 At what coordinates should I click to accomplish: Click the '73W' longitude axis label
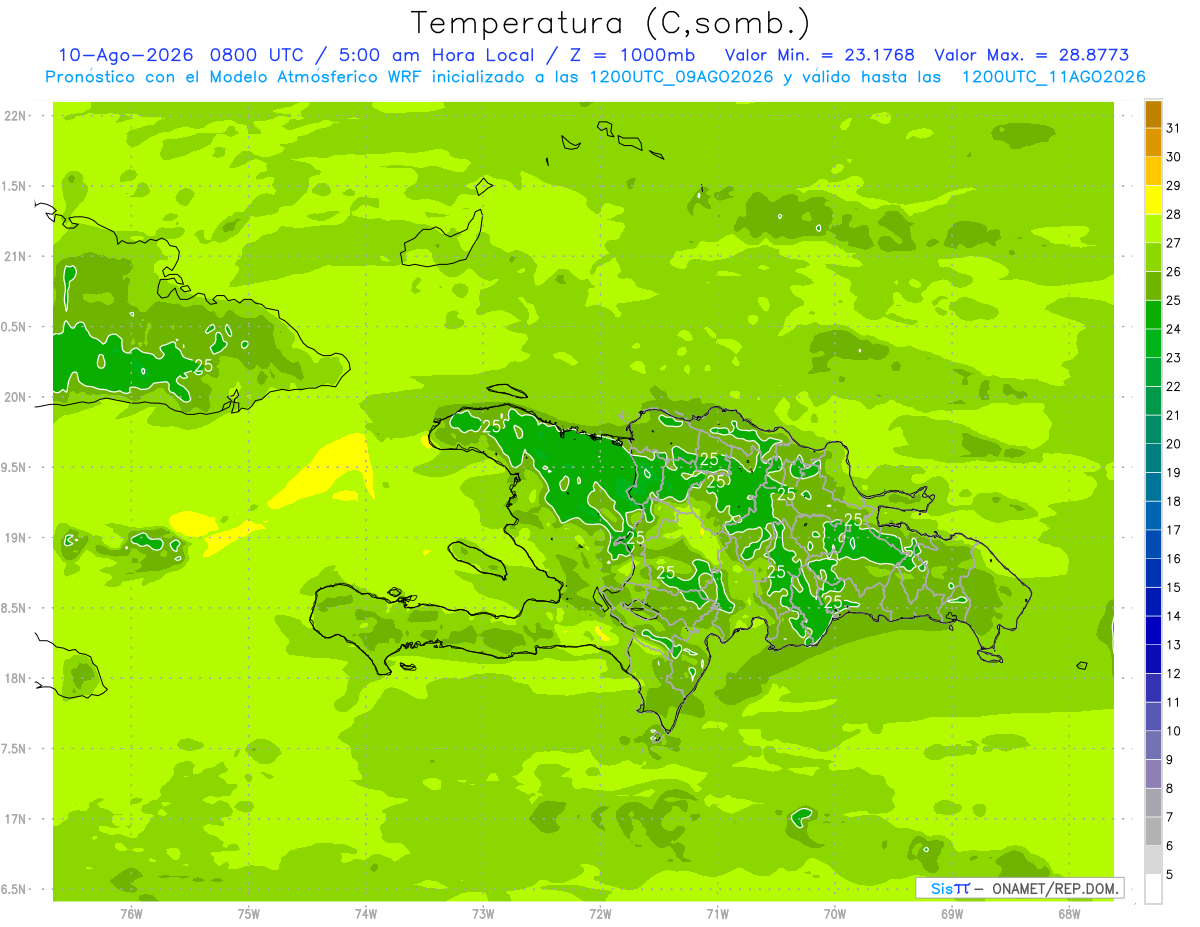483,914
